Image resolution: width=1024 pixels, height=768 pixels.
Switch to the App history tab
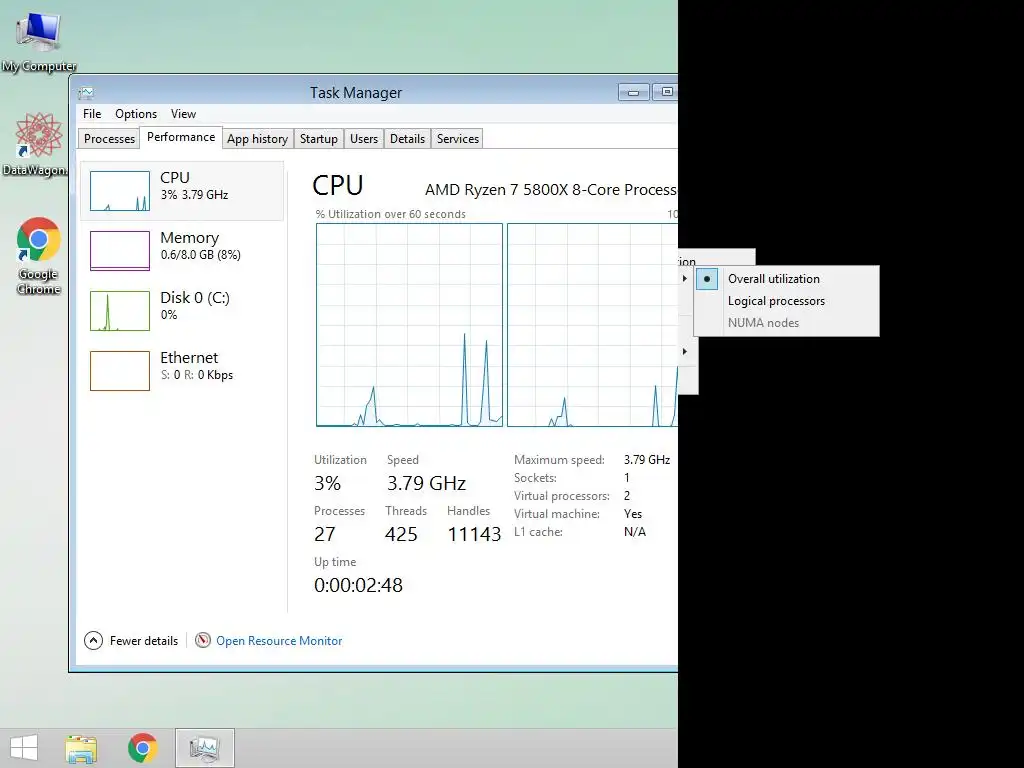tap(257, 138)
